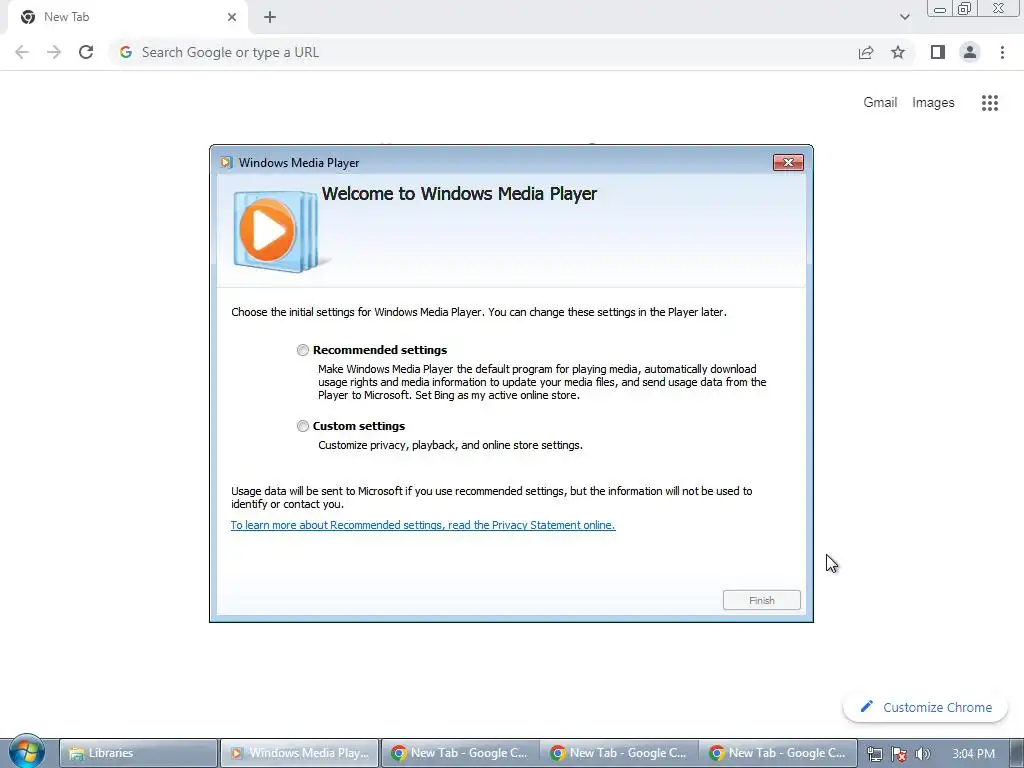
Task: Open the Action Center flag icon
Action: [x=899, y=754]
